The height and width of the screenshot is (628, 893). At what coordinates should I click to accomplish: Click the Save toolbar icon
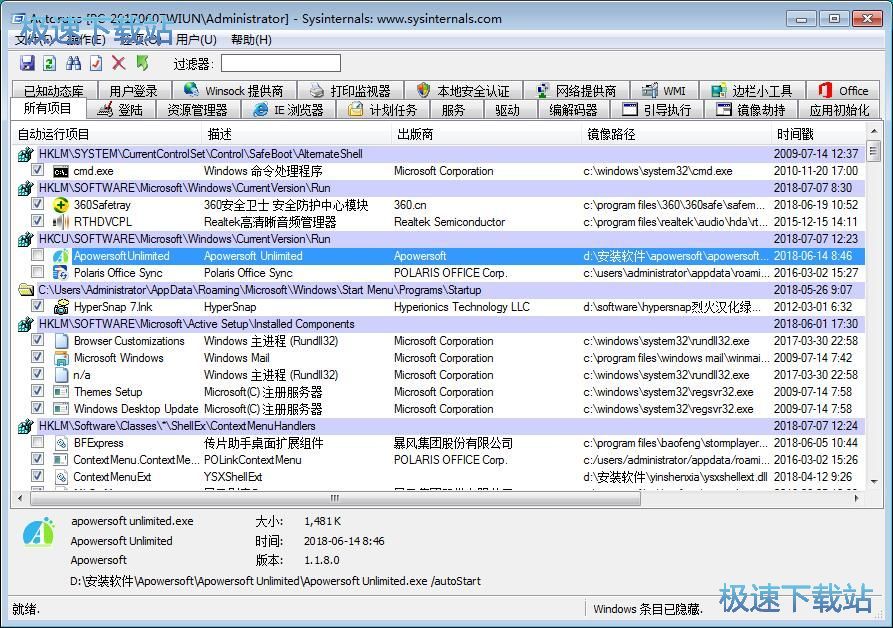[27, 63]
